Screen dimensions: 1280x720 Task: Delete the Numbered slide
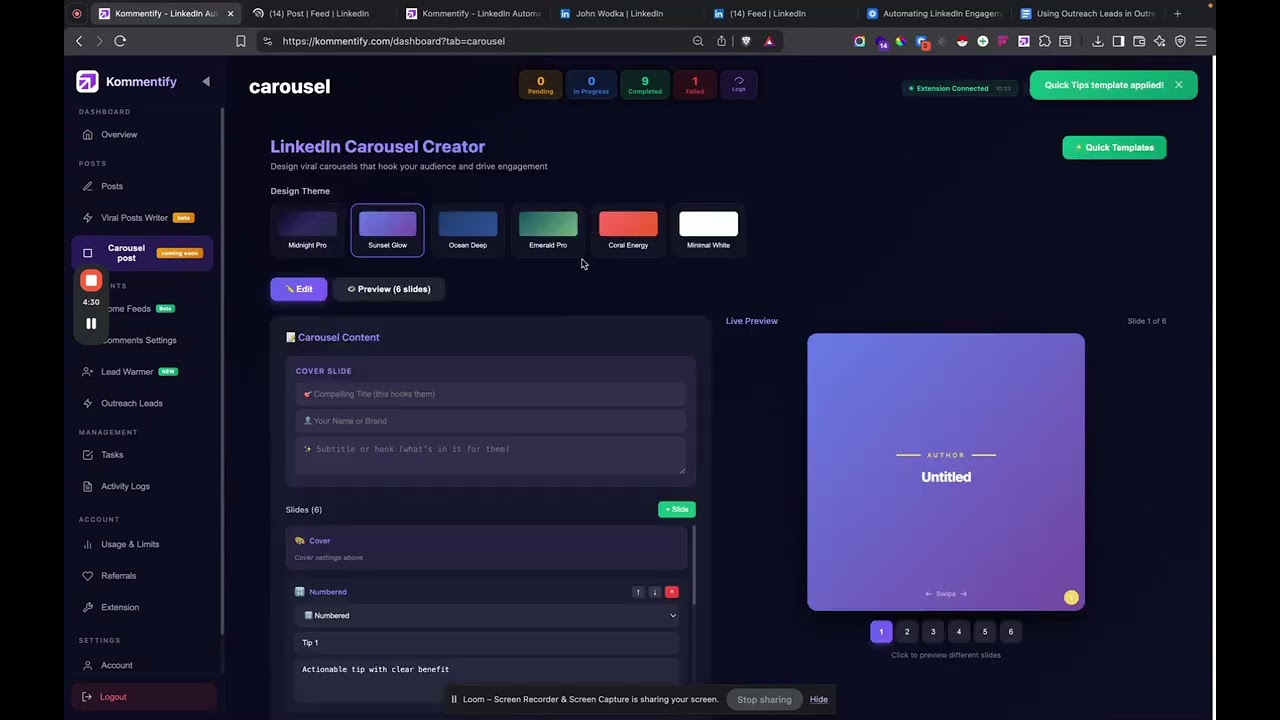pyautogui.click(x=672, y=592)
